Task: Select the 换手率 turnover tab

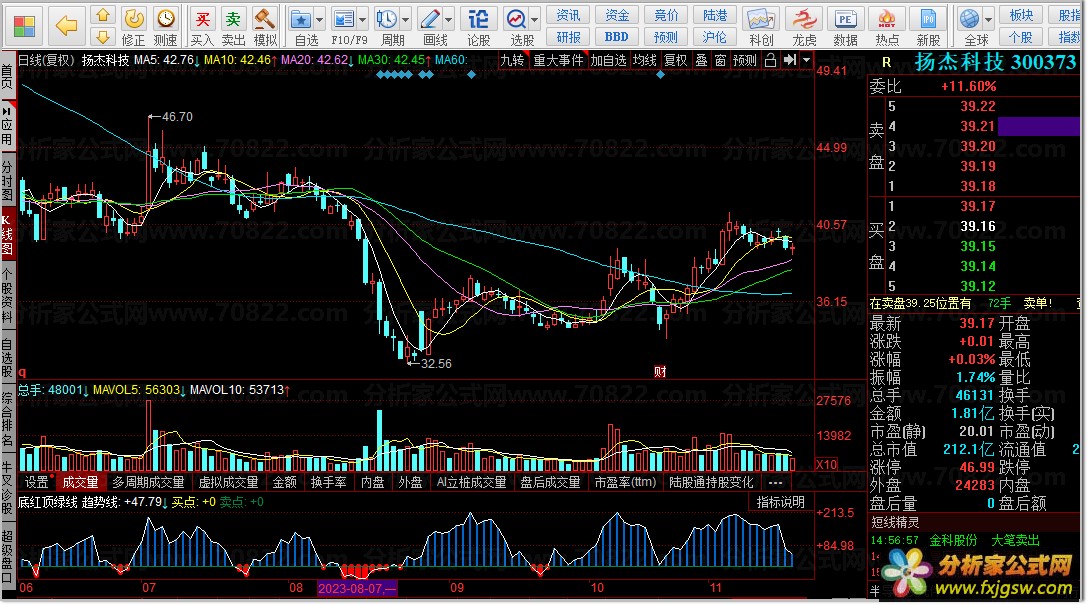Action: [x=329, y=482]
